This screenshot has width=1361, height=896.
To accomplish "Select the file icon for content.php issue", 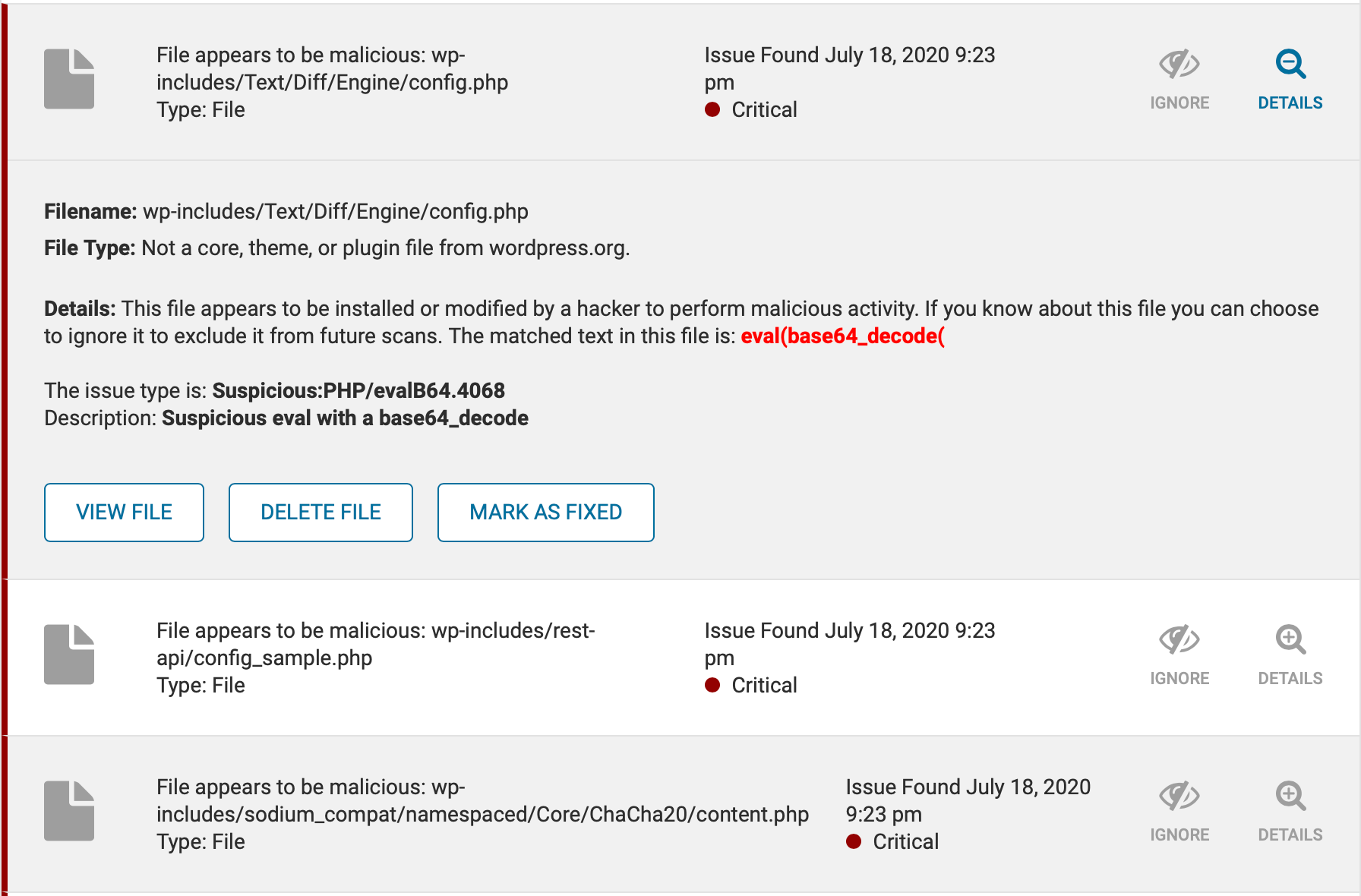I will [69, 809].
